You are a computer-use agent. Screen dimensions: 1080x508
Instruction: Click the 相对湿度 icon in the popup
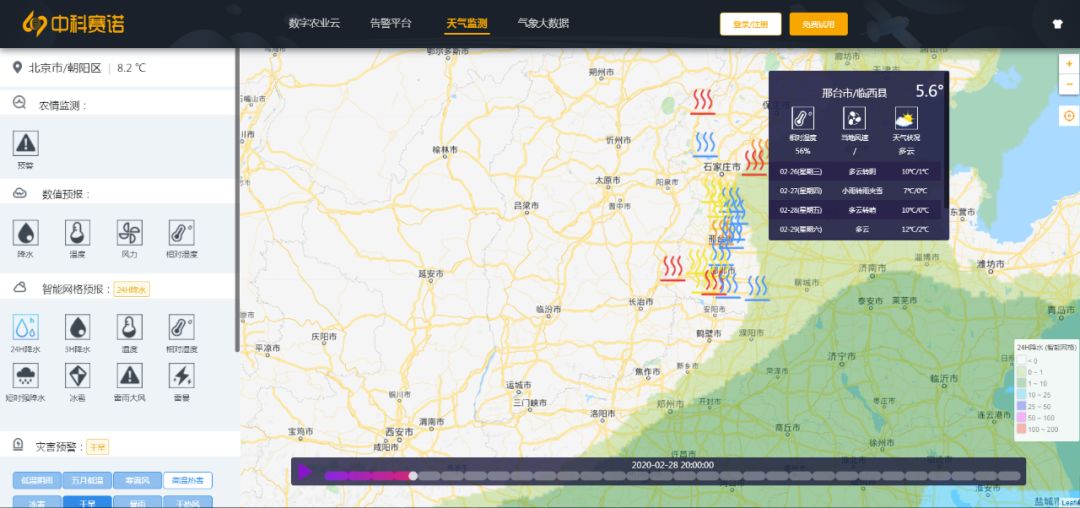pyautogui.click(x=802, y=118)
